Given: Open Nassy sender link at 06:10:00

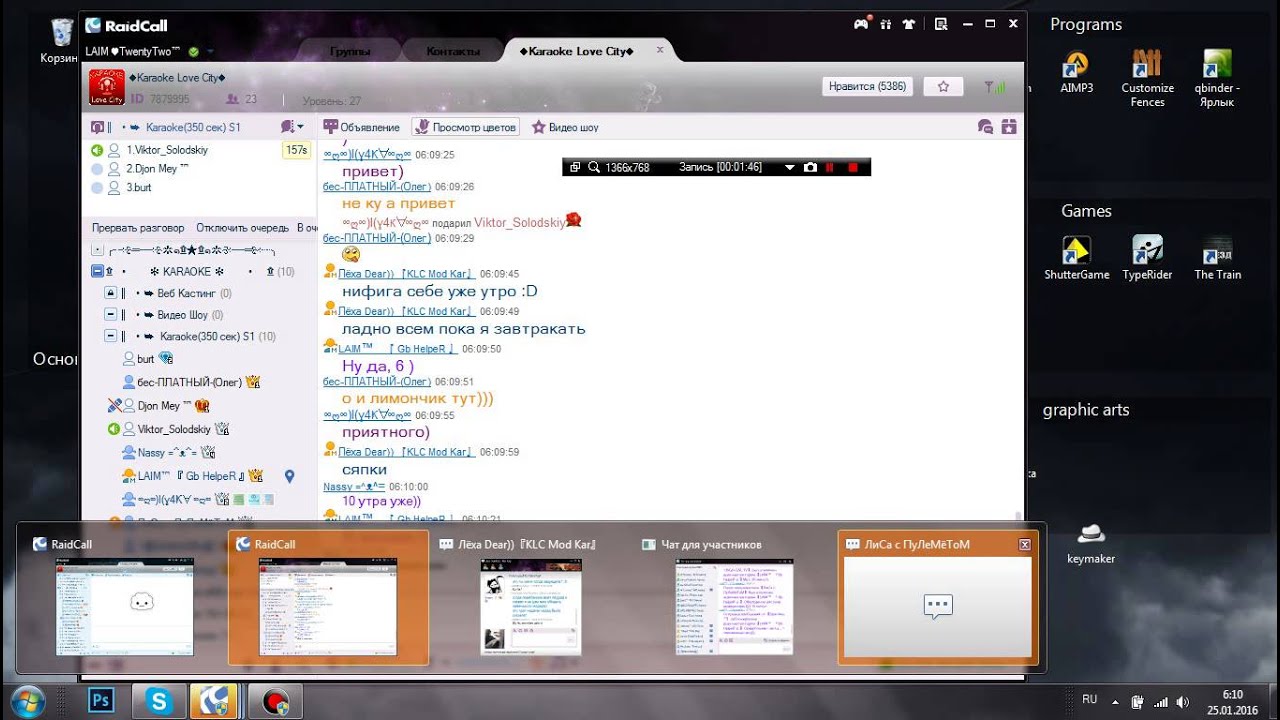Looking at the screenshot, I should [354, 487].
